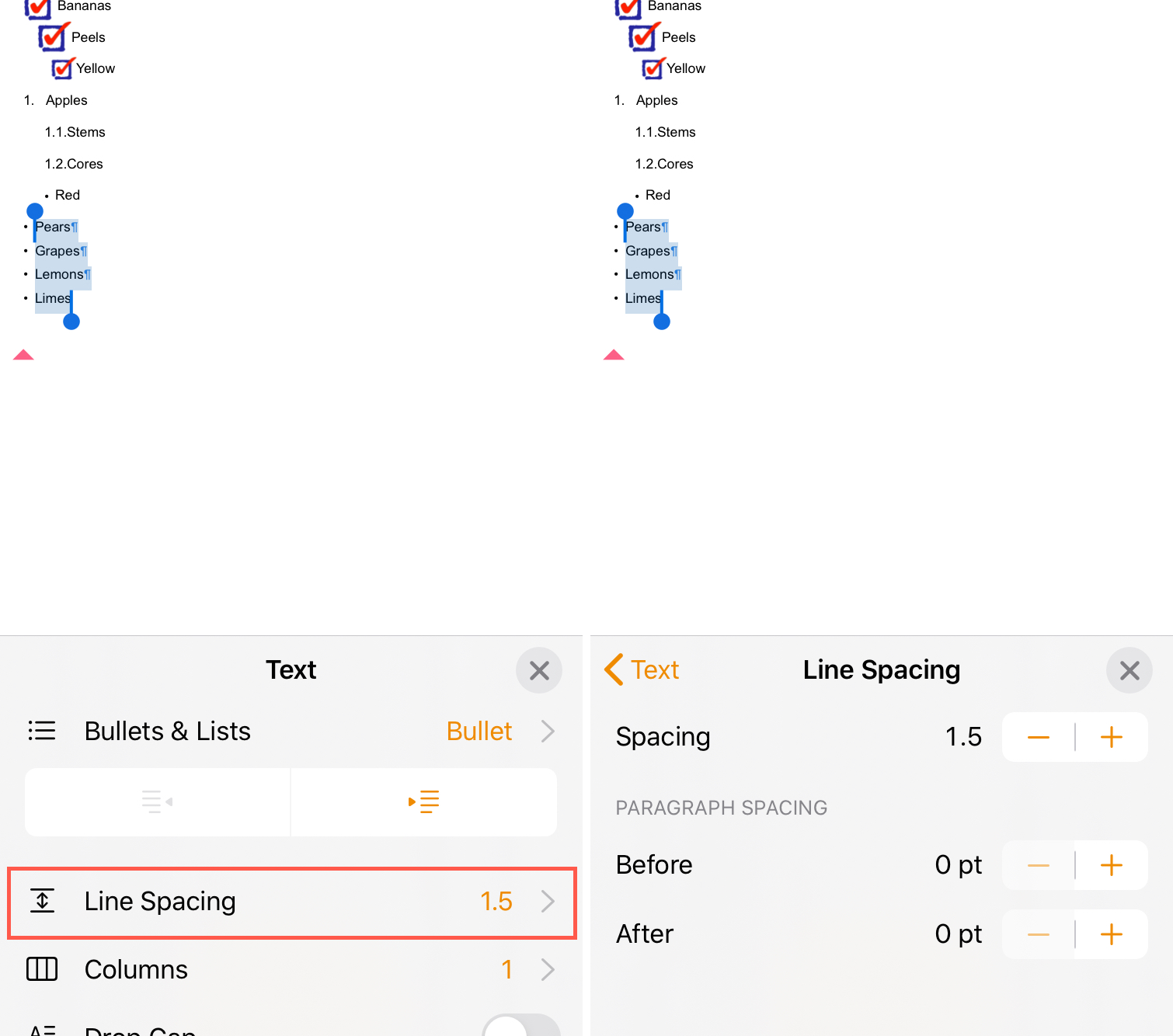The height and width of the screenshot is (1036, 1173).
Task: Decrease Before paragraph spacing
Action: tap(1039, 865)
